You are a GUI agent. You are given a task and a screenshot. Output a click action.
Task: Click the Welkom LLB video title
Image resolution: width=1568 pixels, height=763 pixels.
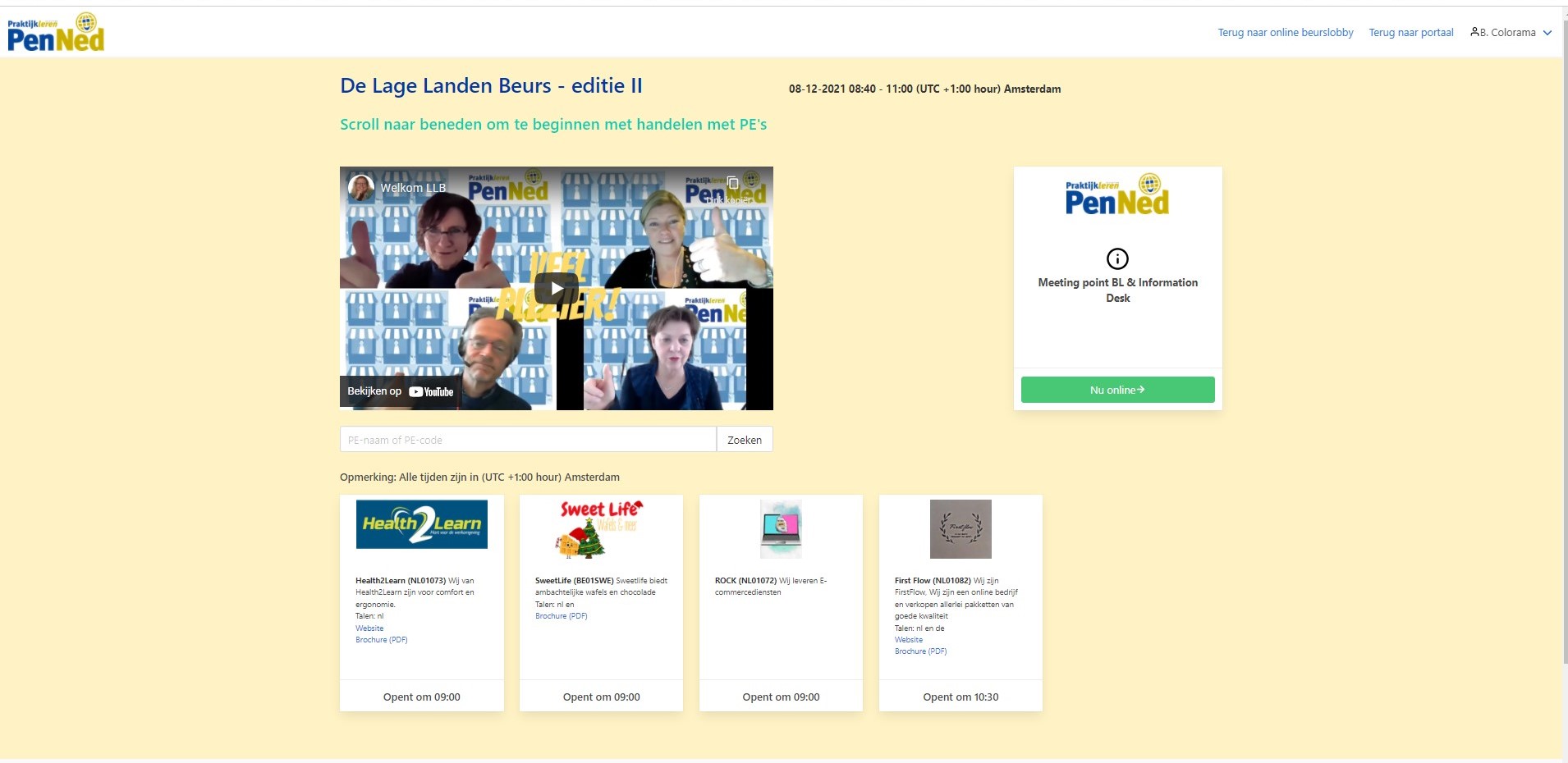point(413,188)
